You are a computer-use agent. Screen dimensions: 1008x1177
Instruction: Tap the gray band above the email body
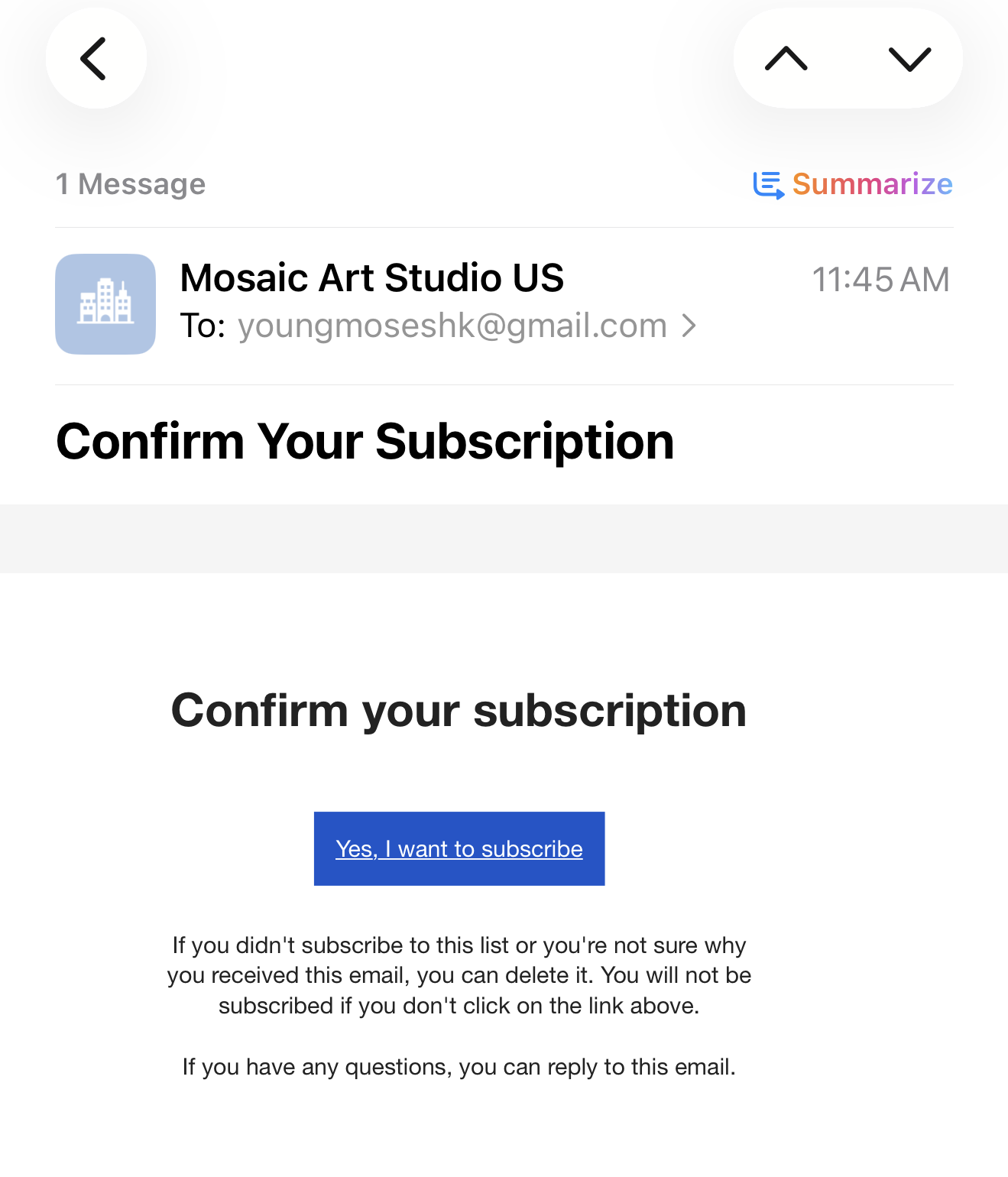click(x=504, y=538)
